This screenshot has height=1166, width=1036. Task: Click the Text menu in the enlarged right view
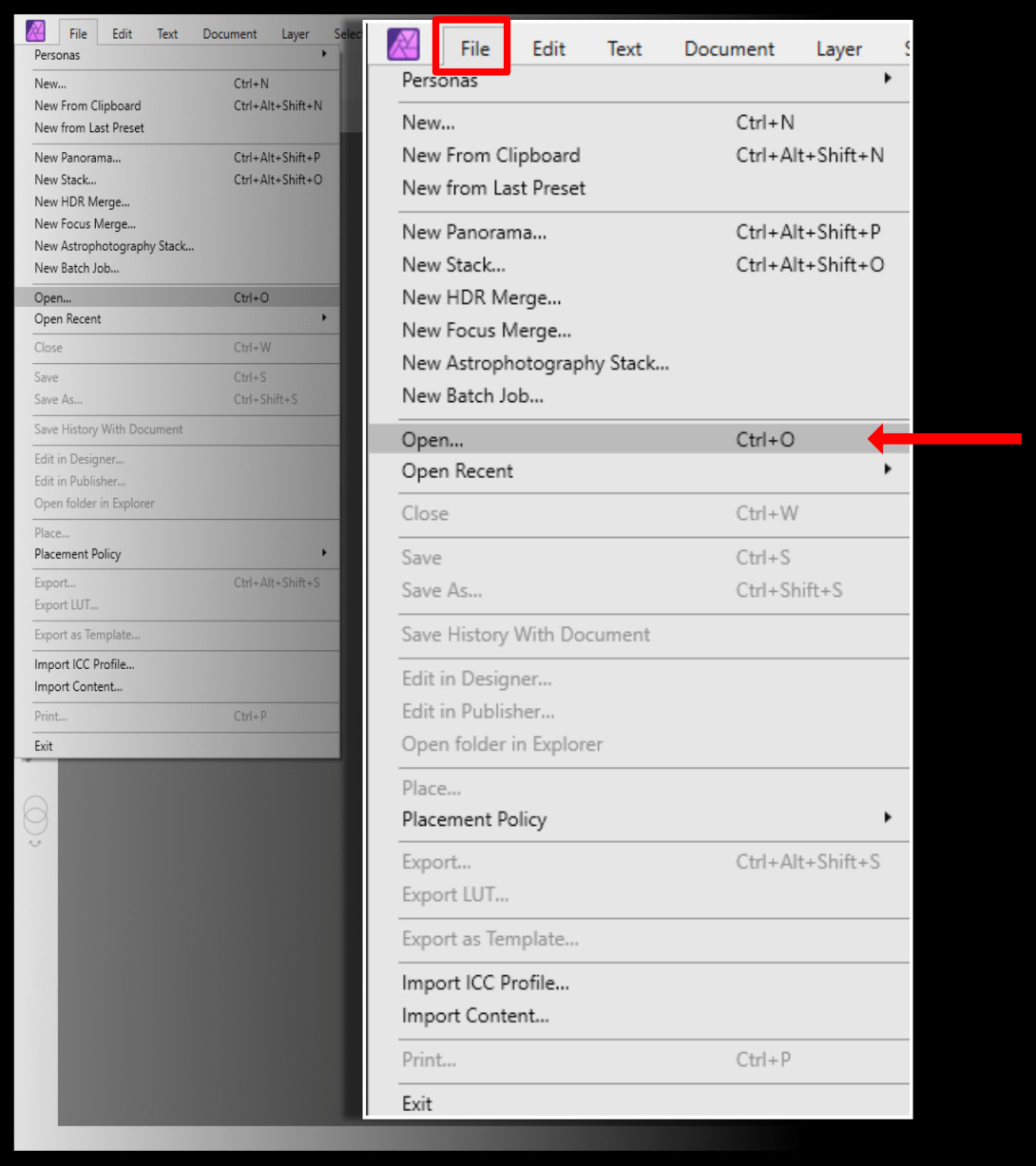click(x=624, y=48)
